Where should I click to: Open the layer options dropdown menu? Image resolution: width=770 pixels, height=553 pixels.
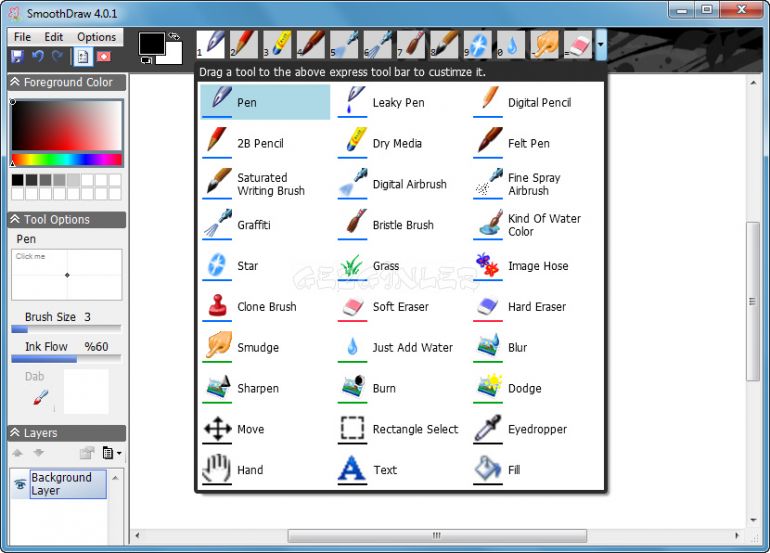[x=113, y=453]
